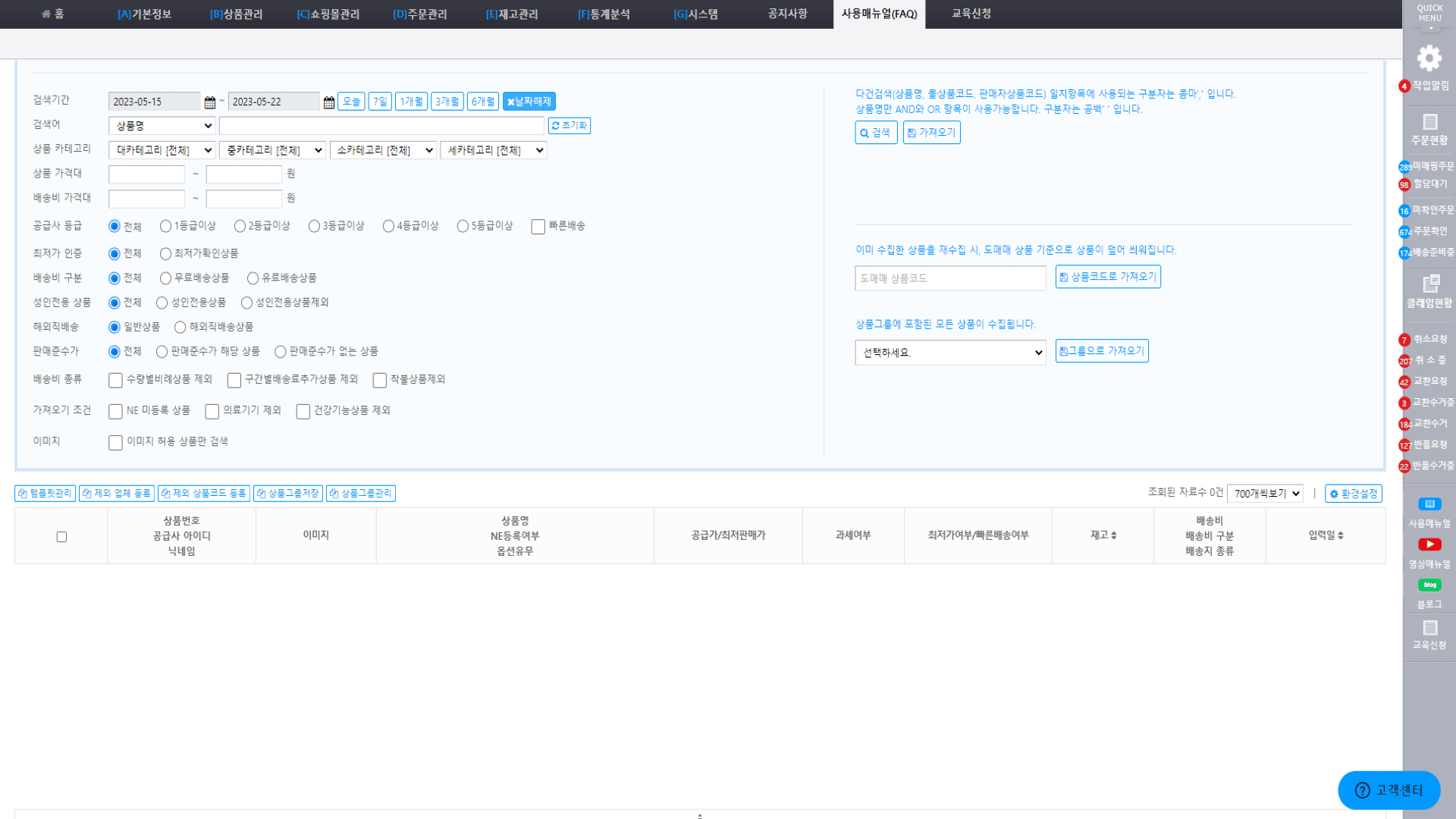
Task: Open [F]통계분석 menu
Action: click(604, 14)
